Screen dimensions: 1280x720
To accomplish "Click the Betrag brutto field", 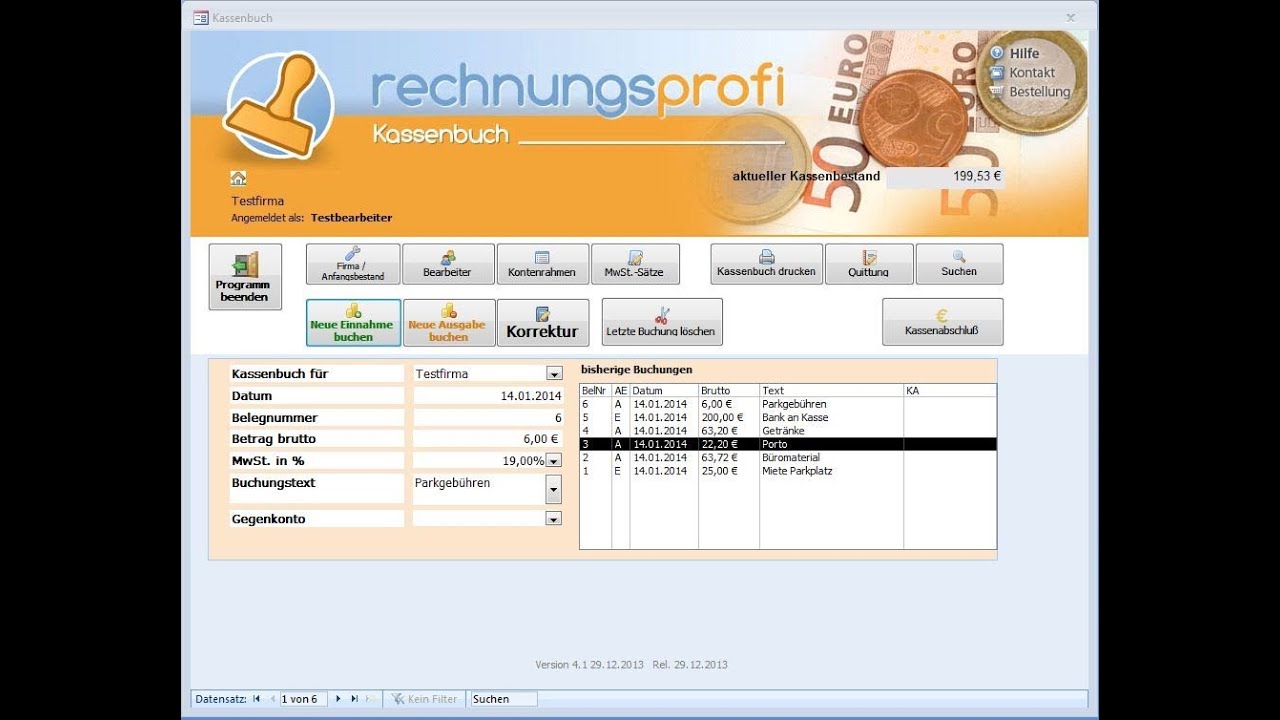I will pos(488,439).
